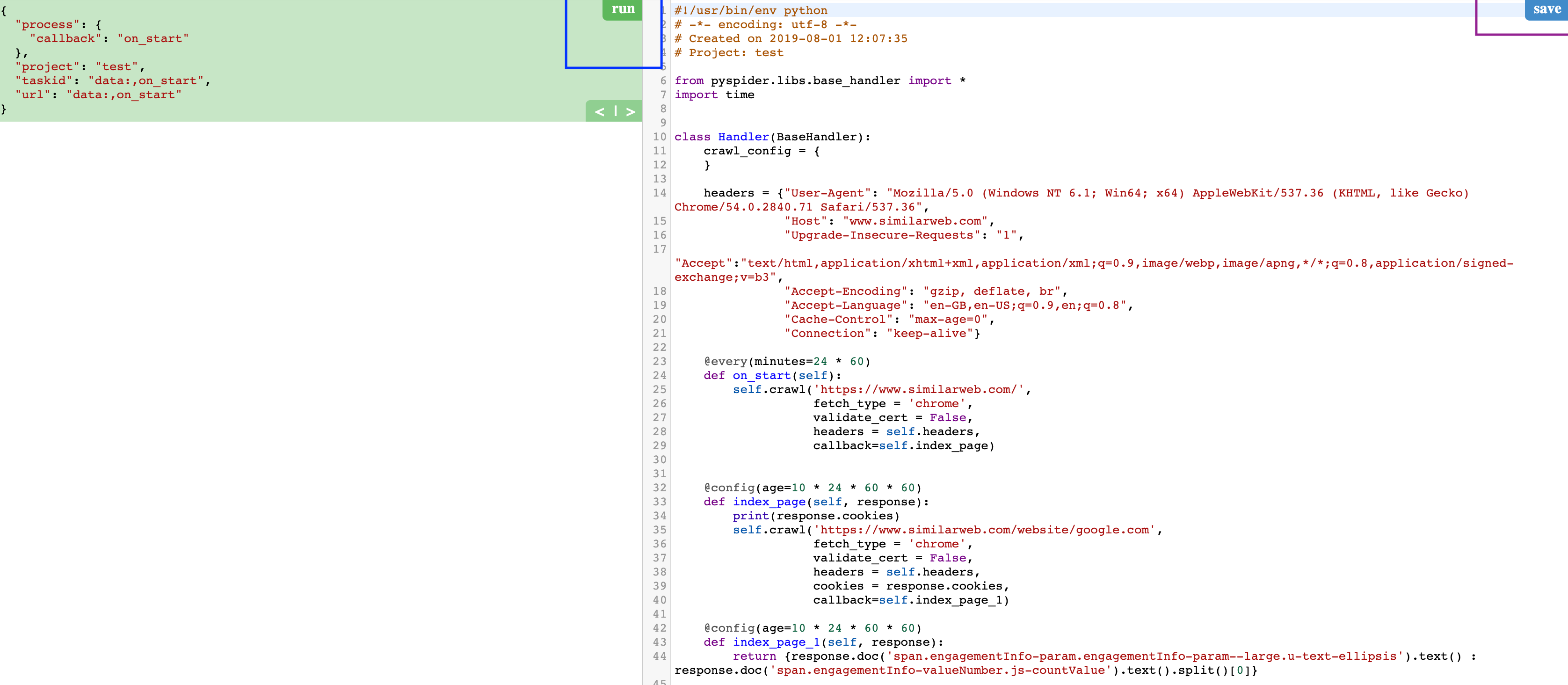The height and width of the screenshot is (685, 1568).
Task: Click the green run button
Action: click(x=622, y=9)
